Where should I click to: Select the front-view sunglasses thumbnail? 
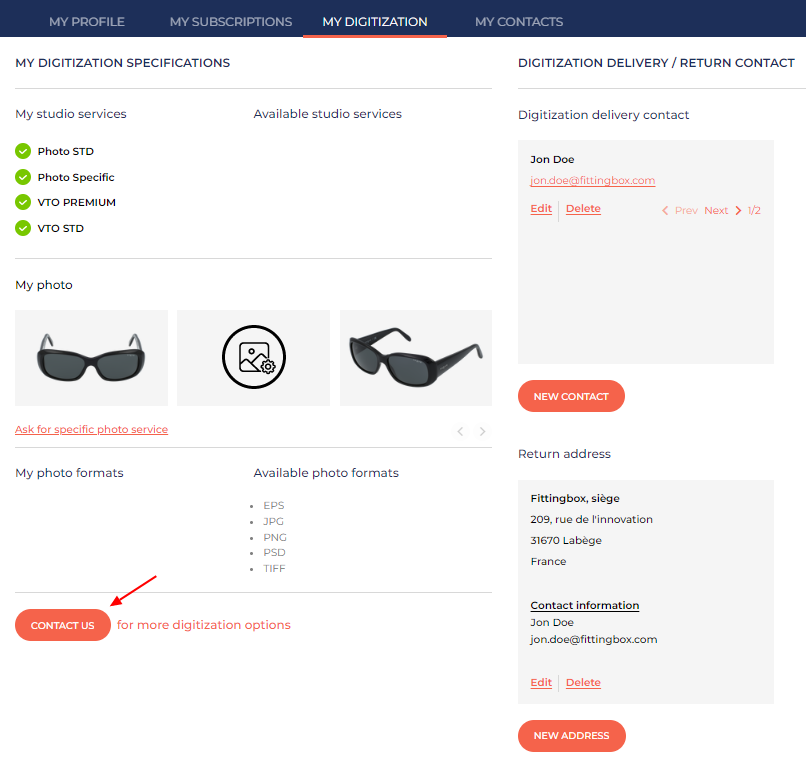point(91,357)
